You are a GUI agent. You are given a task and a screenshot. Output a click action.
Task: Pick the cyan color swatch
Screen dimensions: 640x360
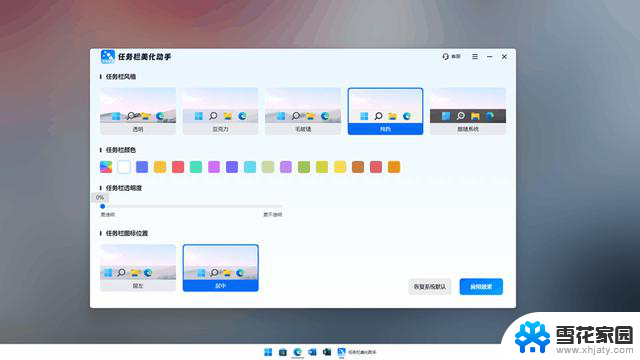(x=250, y=167)
